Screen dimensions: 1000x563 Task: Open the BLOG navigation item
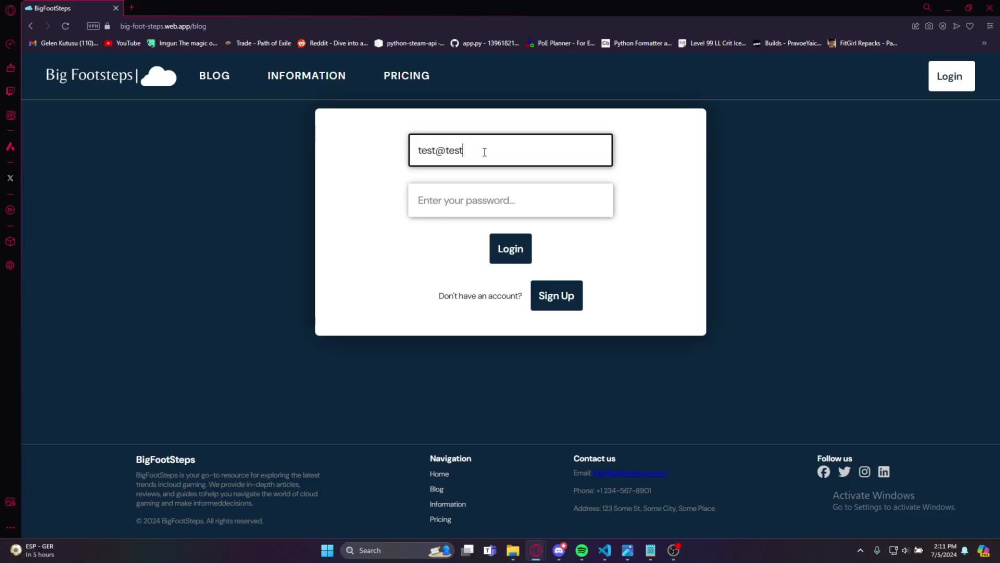(x=214, y=75)
